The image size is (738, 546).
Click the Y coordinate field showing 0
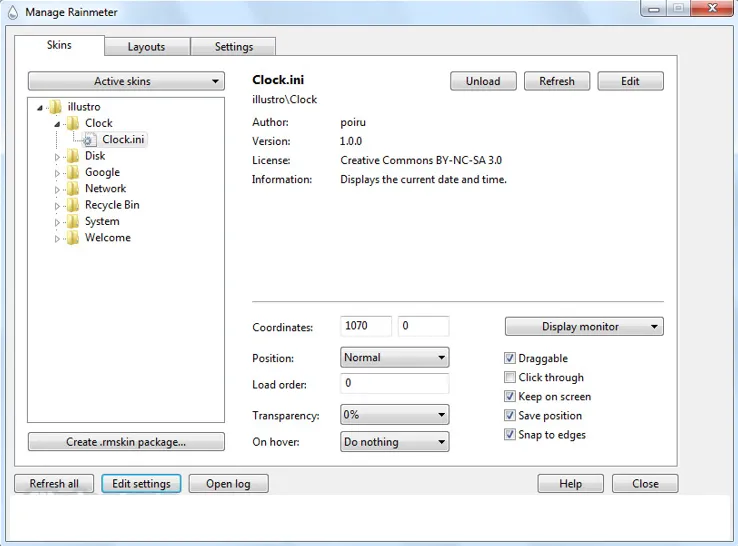coord(424,326)
